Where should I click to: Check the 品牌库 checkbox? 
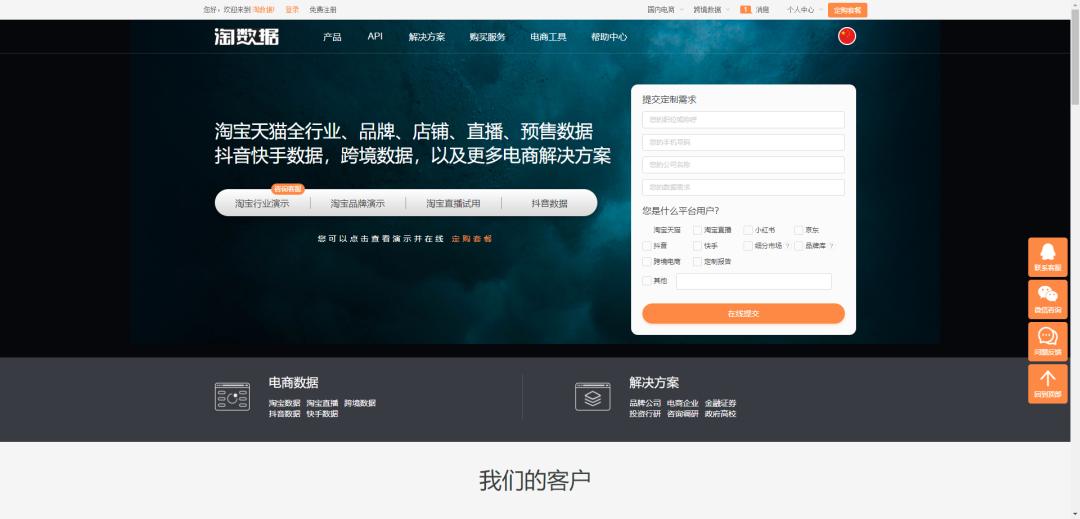(798, 246)
